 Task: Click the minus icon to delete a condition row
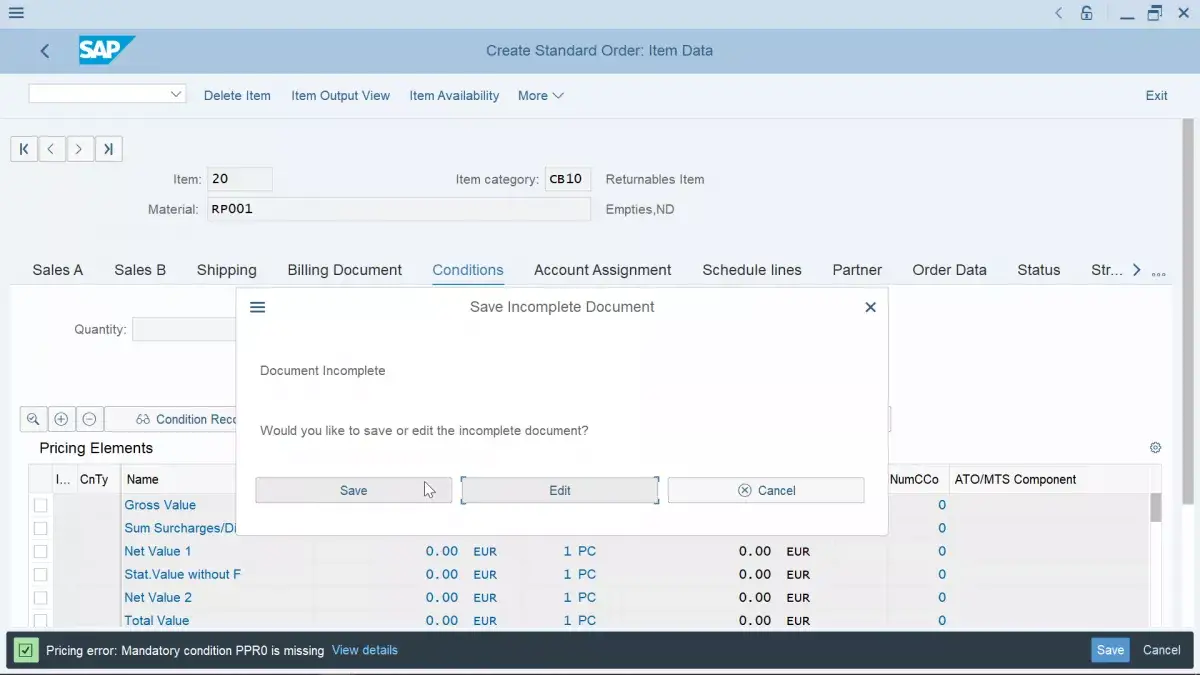[89, 419]
